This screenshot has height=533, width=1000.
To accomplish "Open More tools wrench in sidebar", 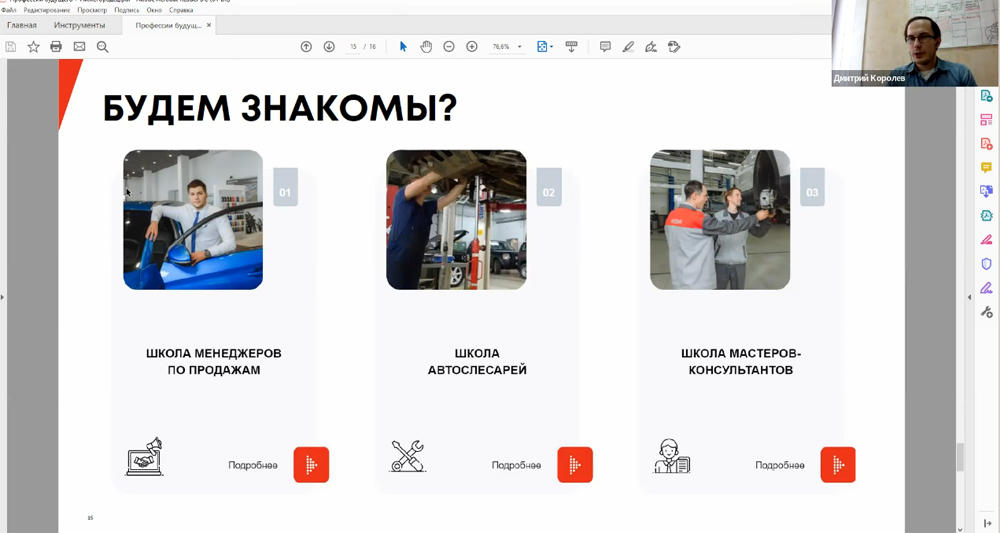I will [986, 312].
